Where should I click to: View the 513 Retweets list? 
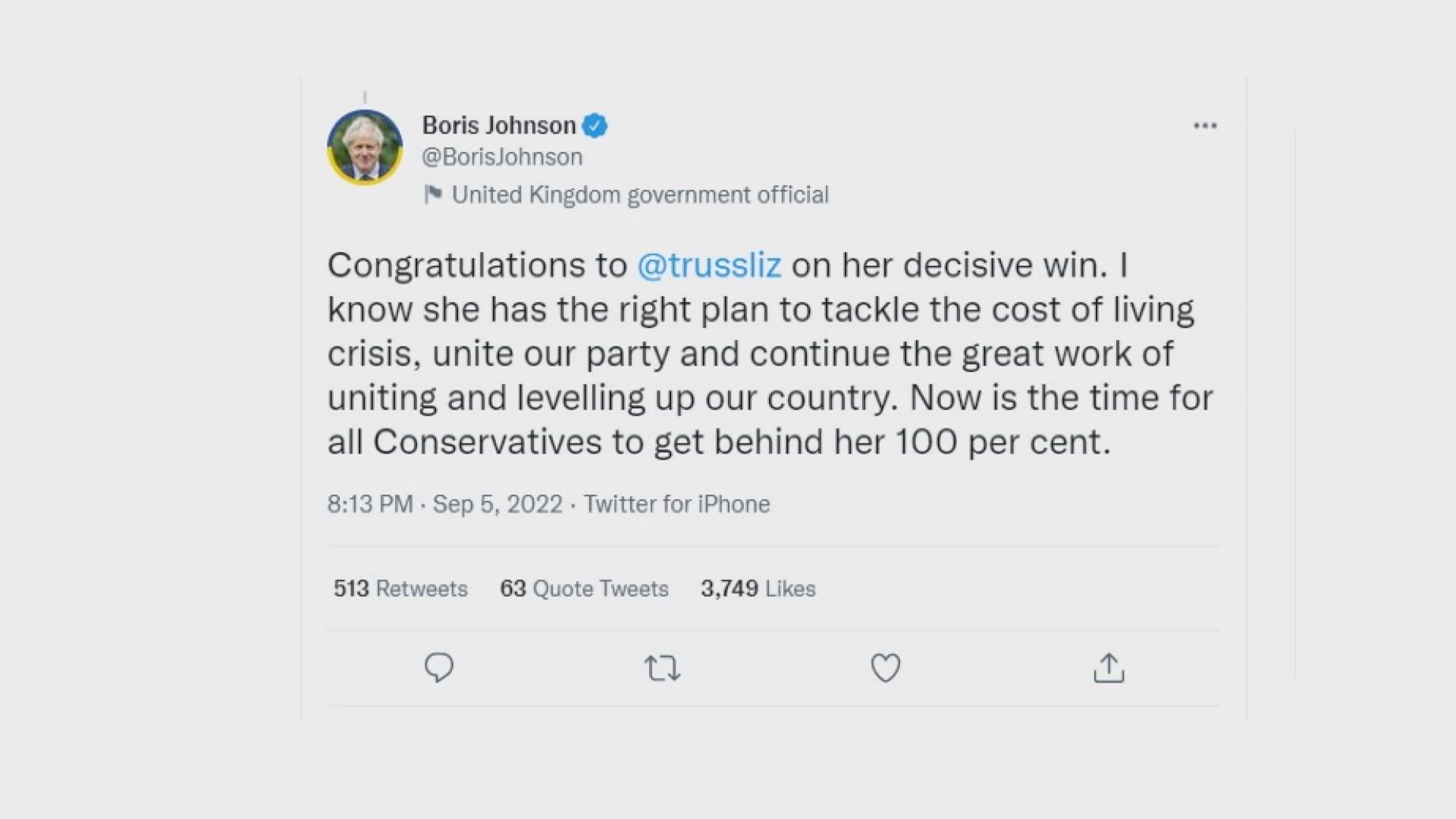400,588
